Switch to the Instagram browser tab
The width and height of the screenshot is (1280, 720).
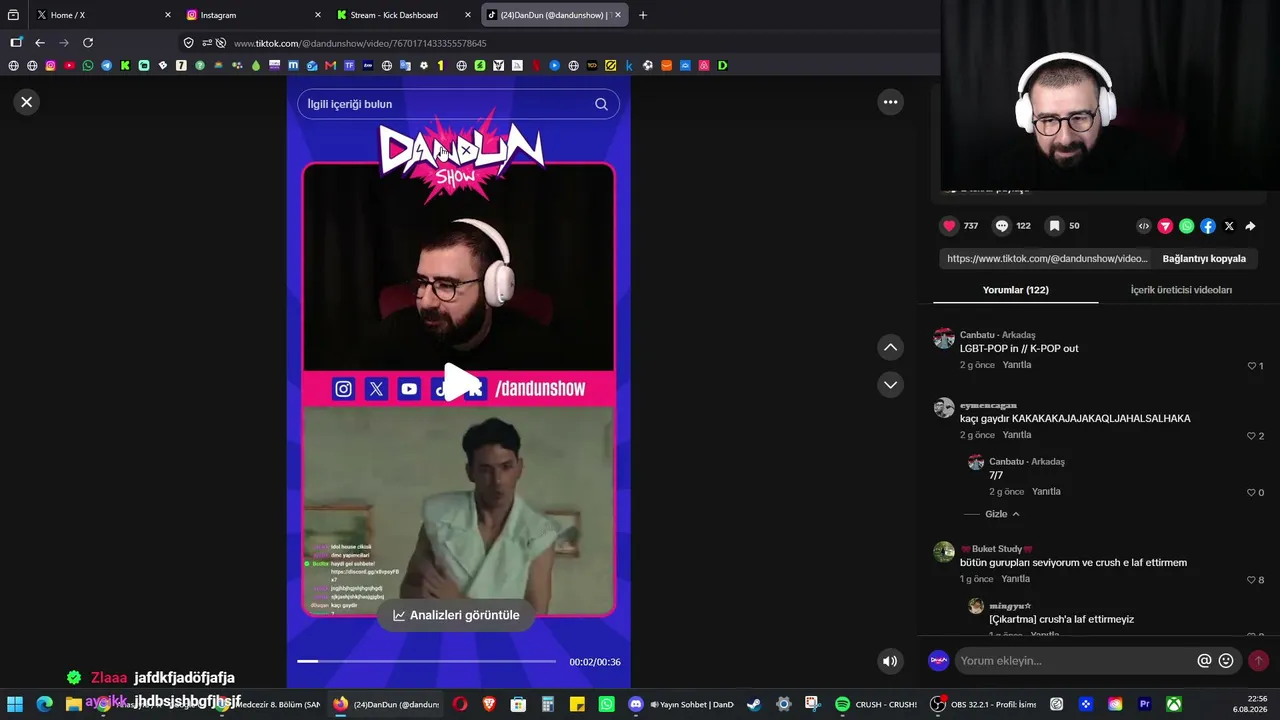tap(253, 15)
